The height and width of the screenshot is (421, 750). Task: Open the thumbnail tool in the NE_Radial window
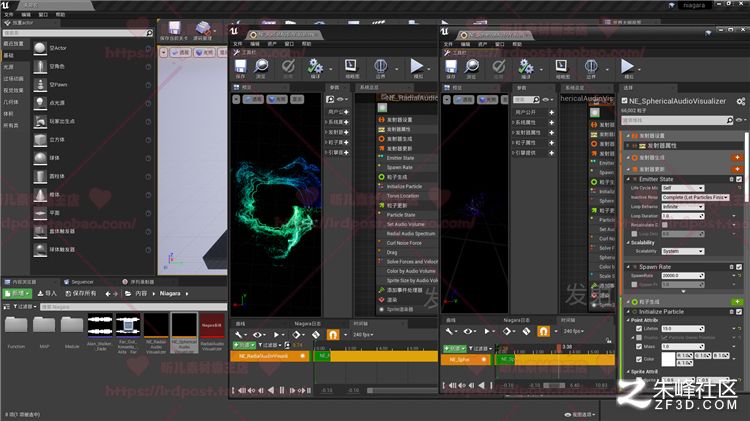[352, 68]
